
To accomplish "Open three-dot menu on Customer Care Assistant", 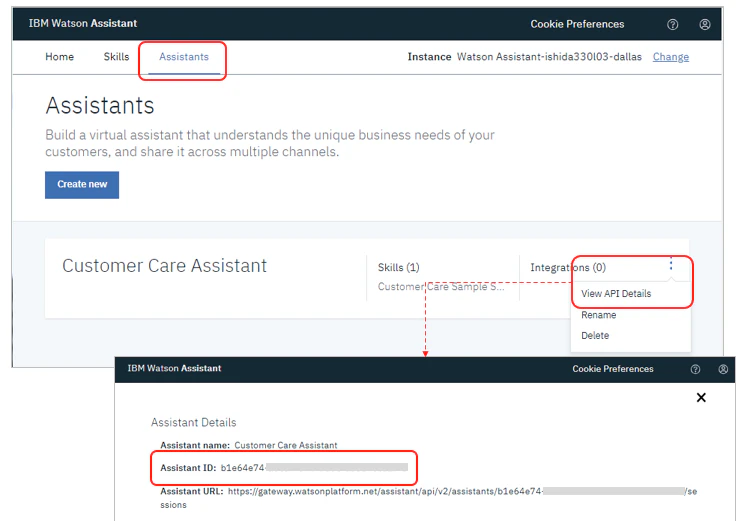I will pyautogui.click(x=671, y=264).
